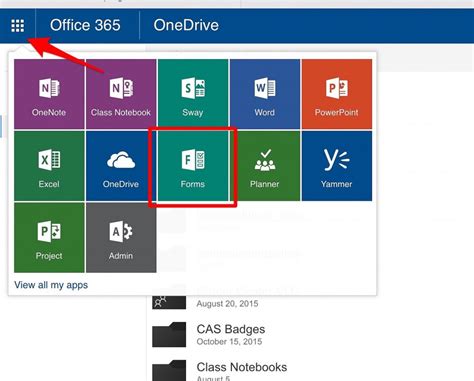The image size is (474, 381).
Task: Select the CAS Badges folder icon
Action: 169,335
